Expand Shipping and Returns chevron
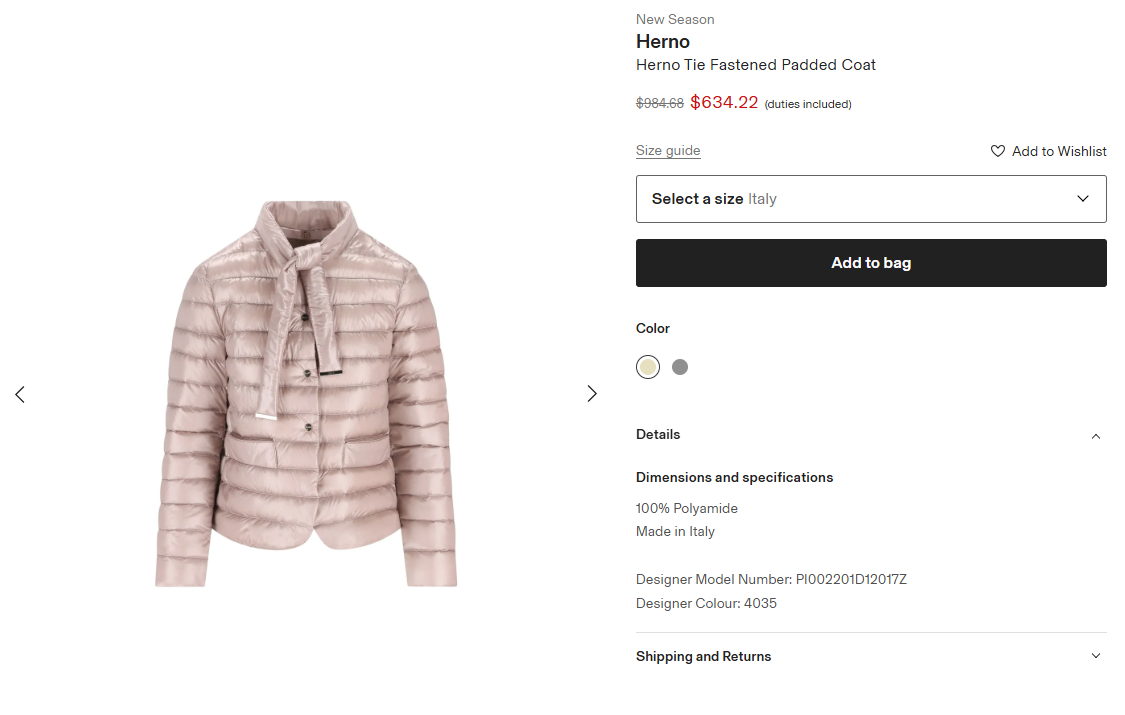 coord(1096,657)
